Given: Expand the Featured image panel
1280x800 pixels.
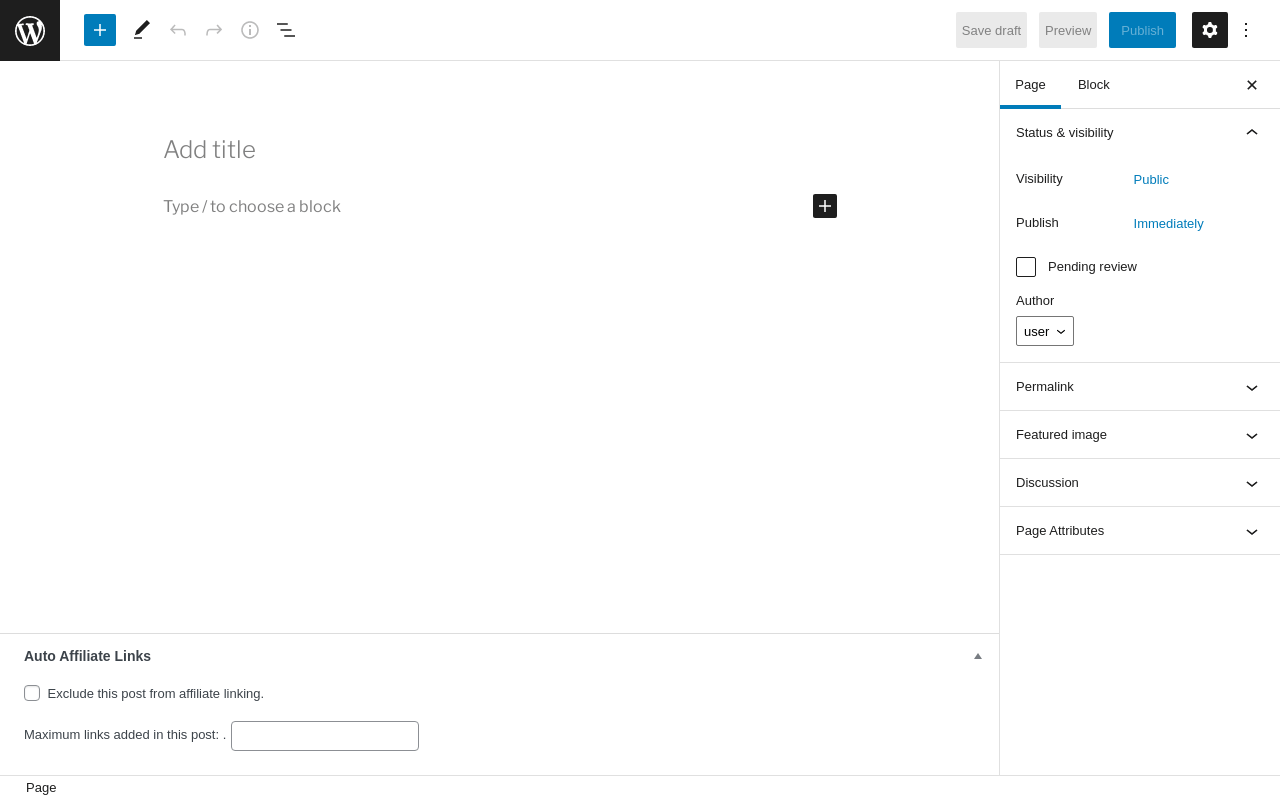Looking at the screenshot, I should 1139,435.
